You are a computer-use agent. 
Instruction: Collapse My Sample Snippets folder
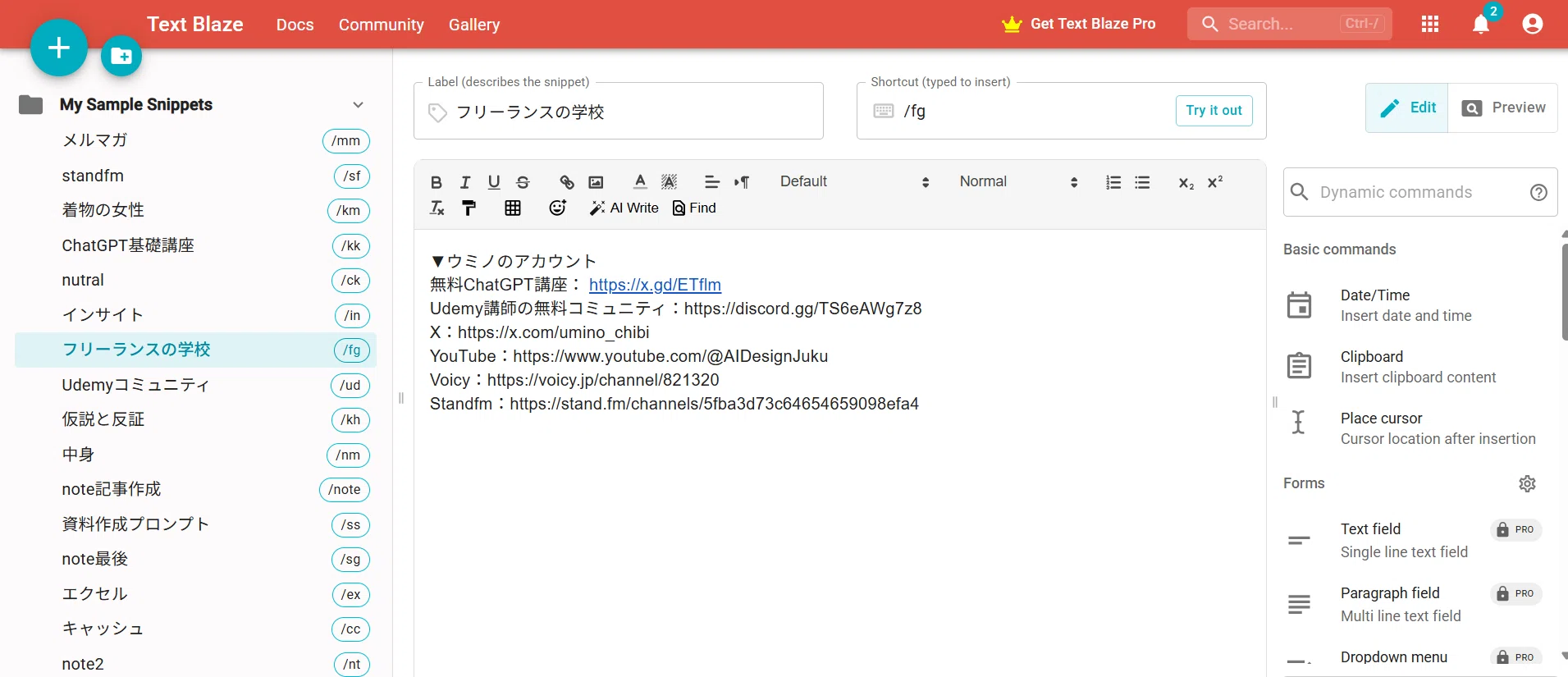(358, 105)
